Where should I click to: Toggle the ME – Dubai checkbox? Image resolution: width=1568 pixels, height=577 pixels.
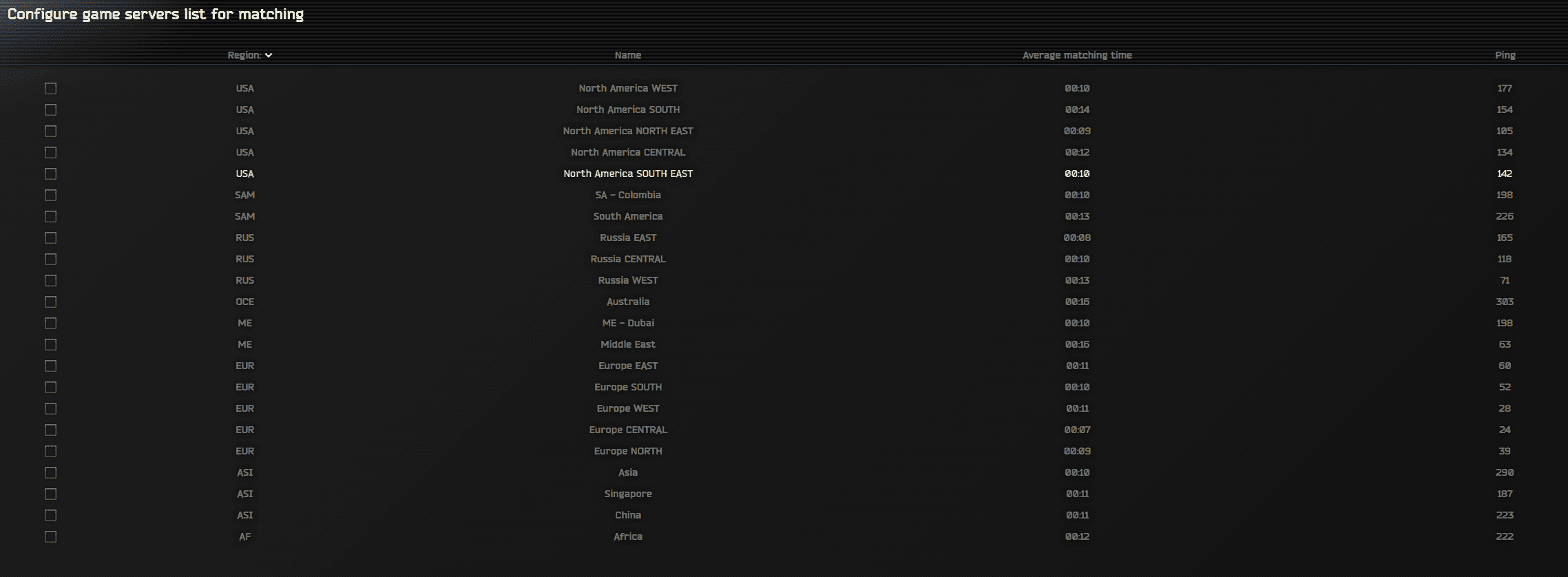point(50,323)
